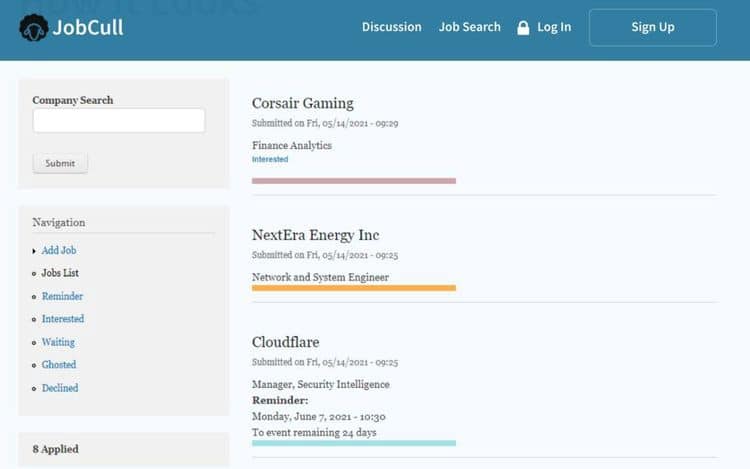This screenshot has height=469, width=750.
Task: Click the JobCull logo icon
Action: pyautogui.click(x=33, y=27)
